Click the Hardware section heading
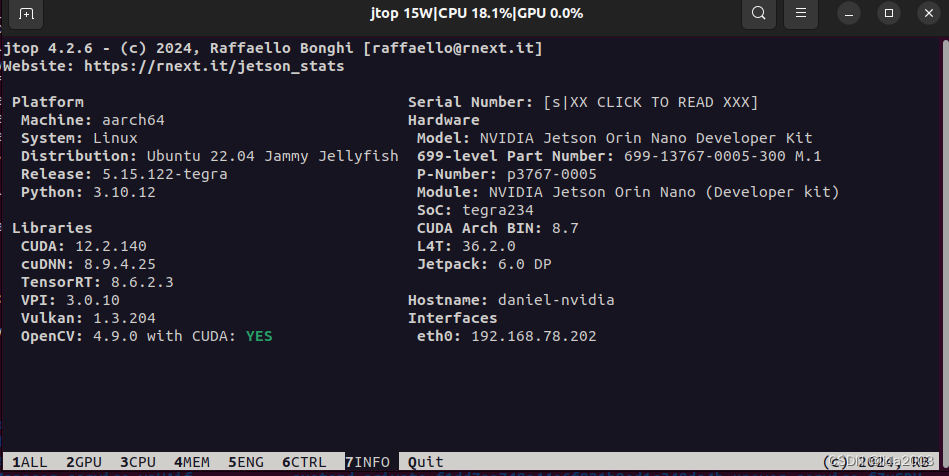949x476 pixels. point(444,120)
